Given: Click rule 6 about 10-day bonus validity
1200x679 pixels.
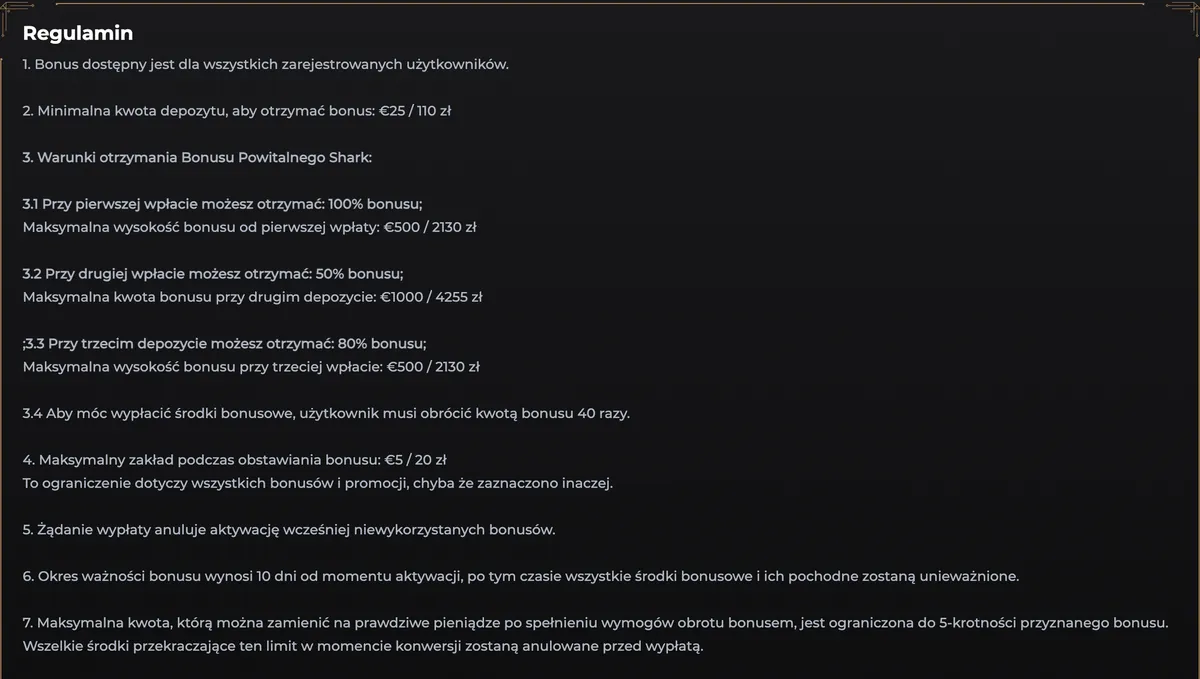Looking at the screenshot, I should tap(521, 576).
